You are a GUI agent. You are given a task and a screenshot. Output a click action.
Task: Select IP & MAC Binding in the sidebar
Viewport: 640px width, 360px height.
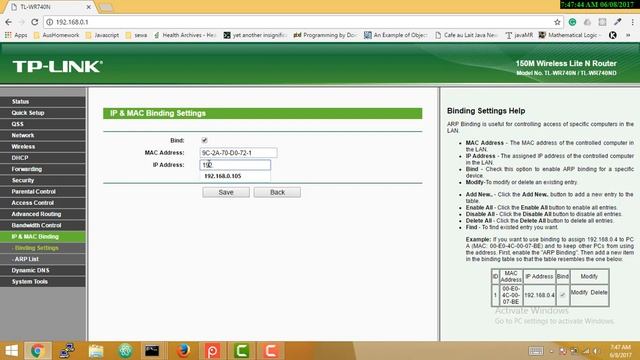click(43, 237)
